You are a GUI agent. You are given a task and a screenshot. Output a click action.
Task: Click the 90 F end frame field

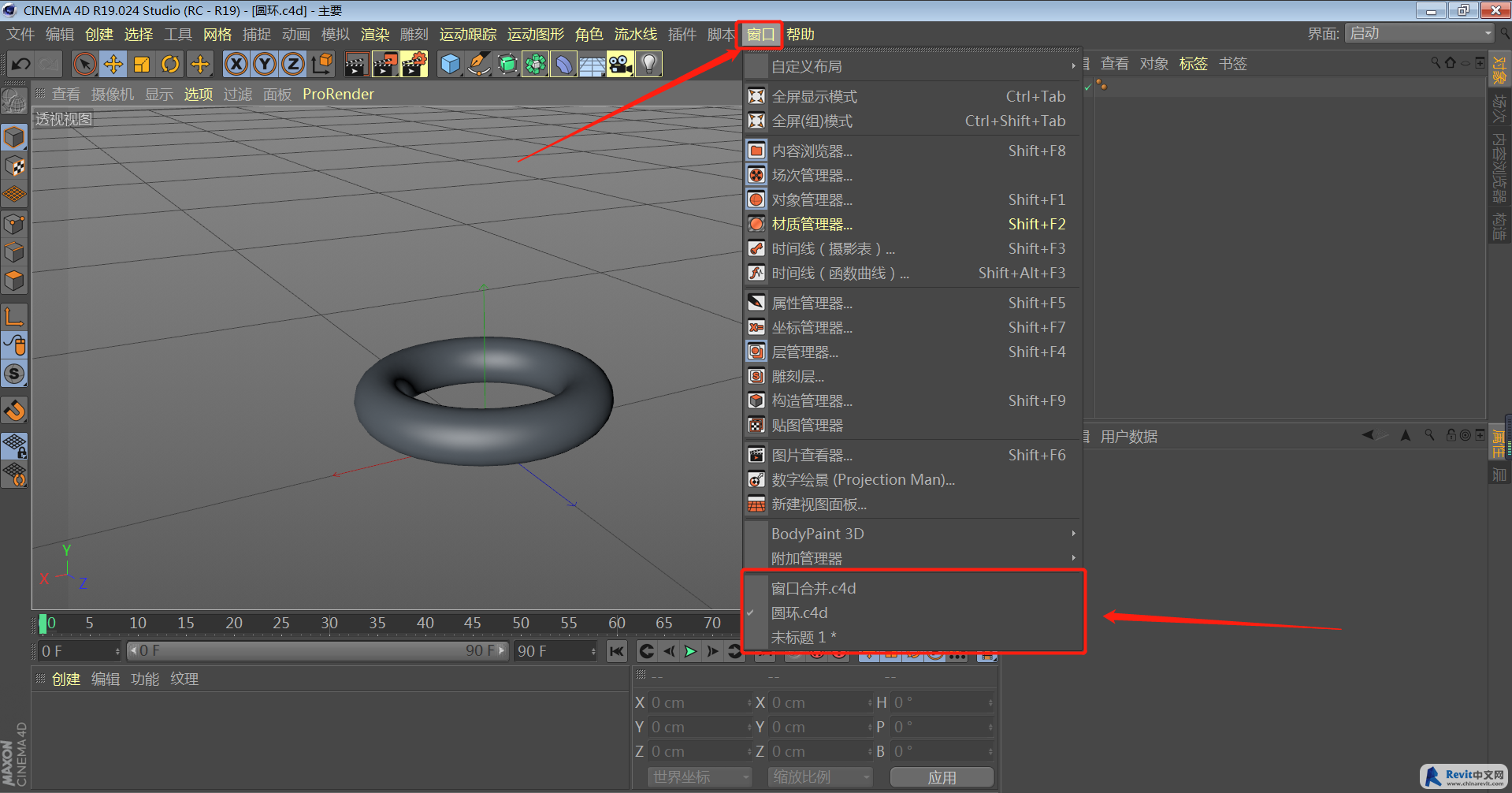(555, 651)
